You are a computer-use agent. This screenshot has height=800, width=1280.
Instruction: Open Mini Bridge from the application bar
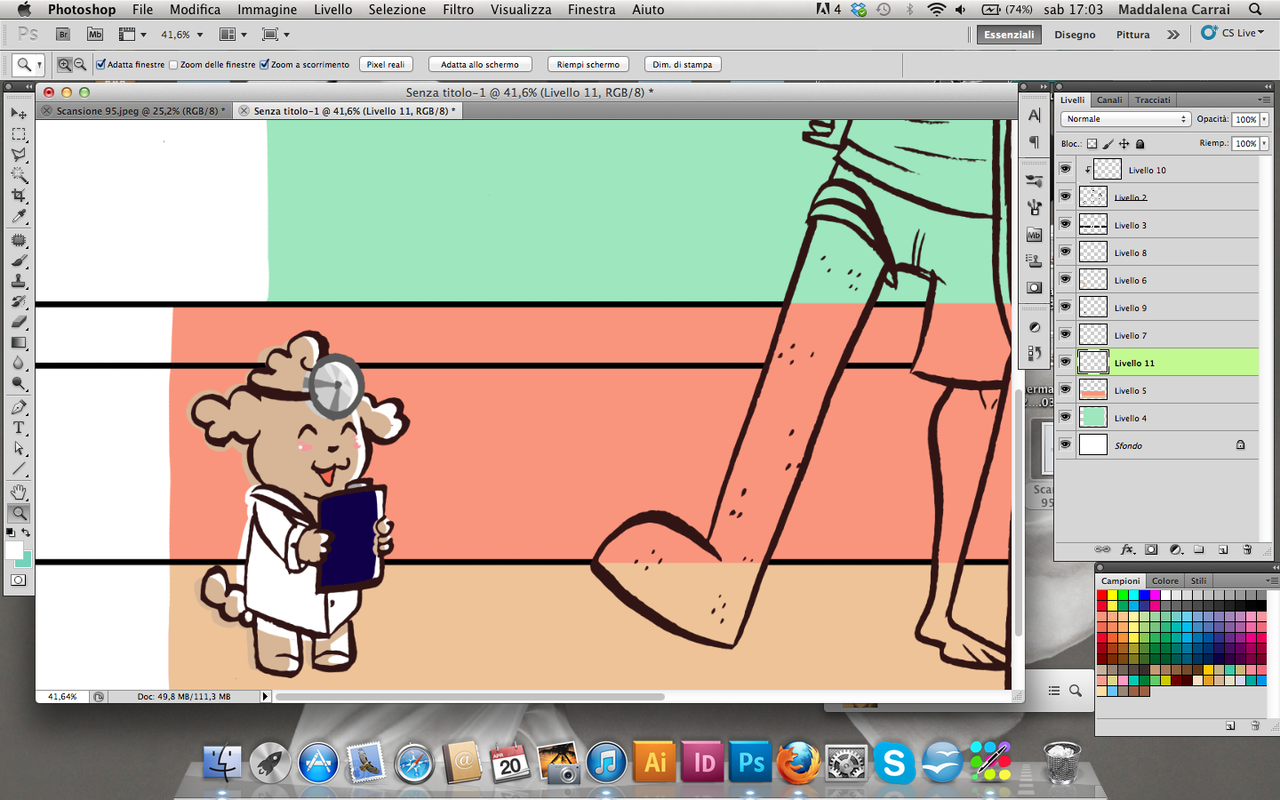click(95, 34)
